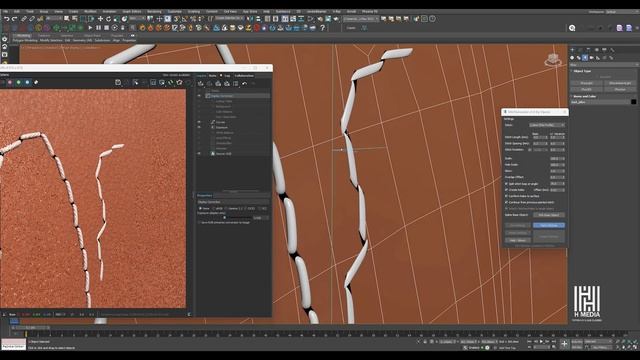Toggle visibility of Display Correction layer

199,96
